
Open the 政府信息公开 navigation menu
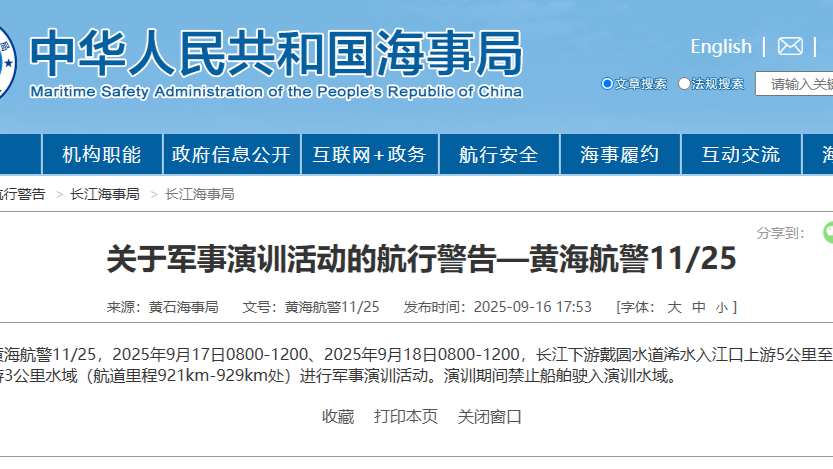pyautogui.click(x=231, y=155)
